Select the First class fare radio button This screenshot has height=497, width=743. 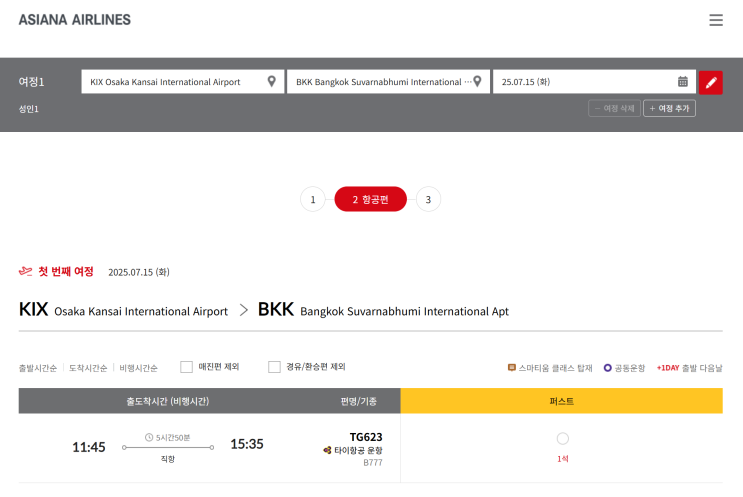[x=562, y=438]
